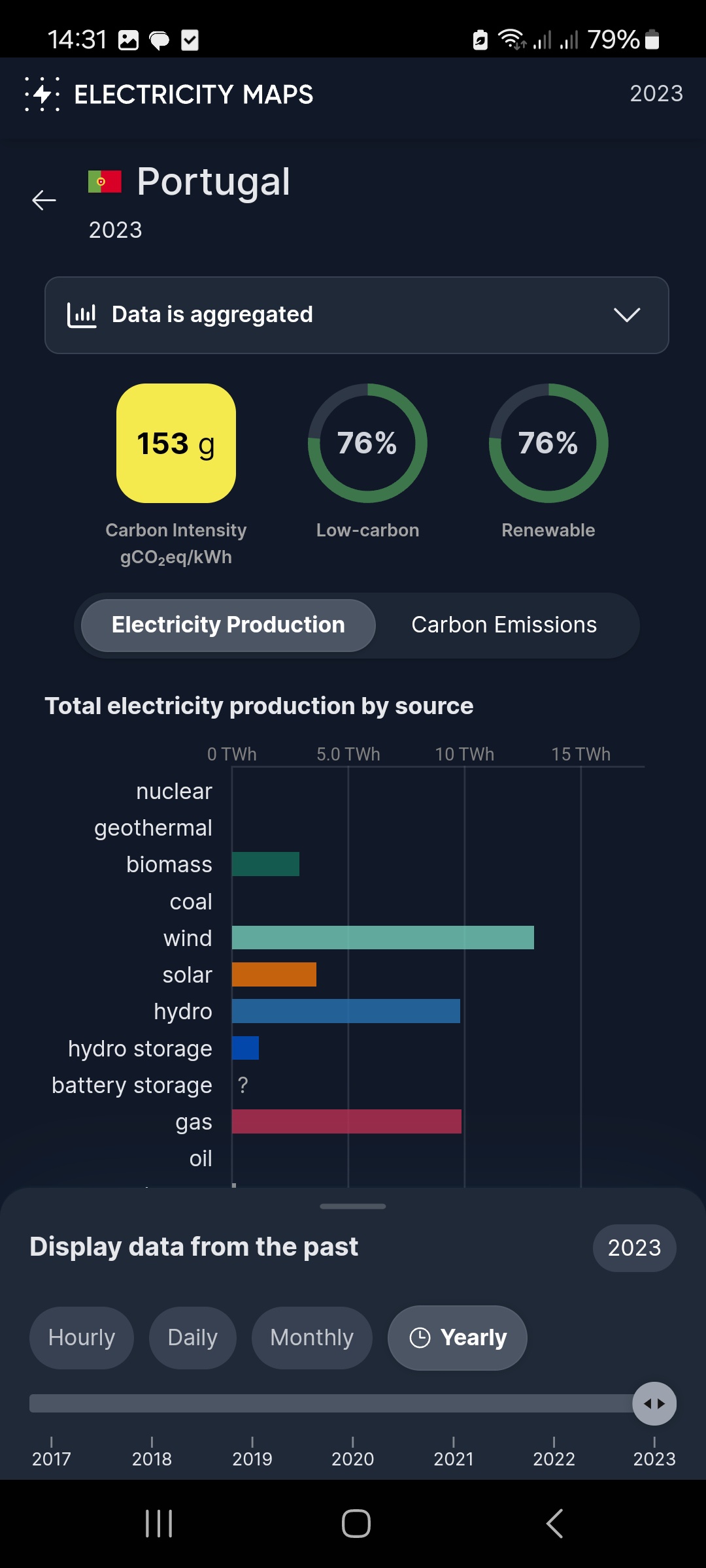706x1568 pixels.
Task: Tap the Electricity Maps lightning logo
Action: coord(42,94)
